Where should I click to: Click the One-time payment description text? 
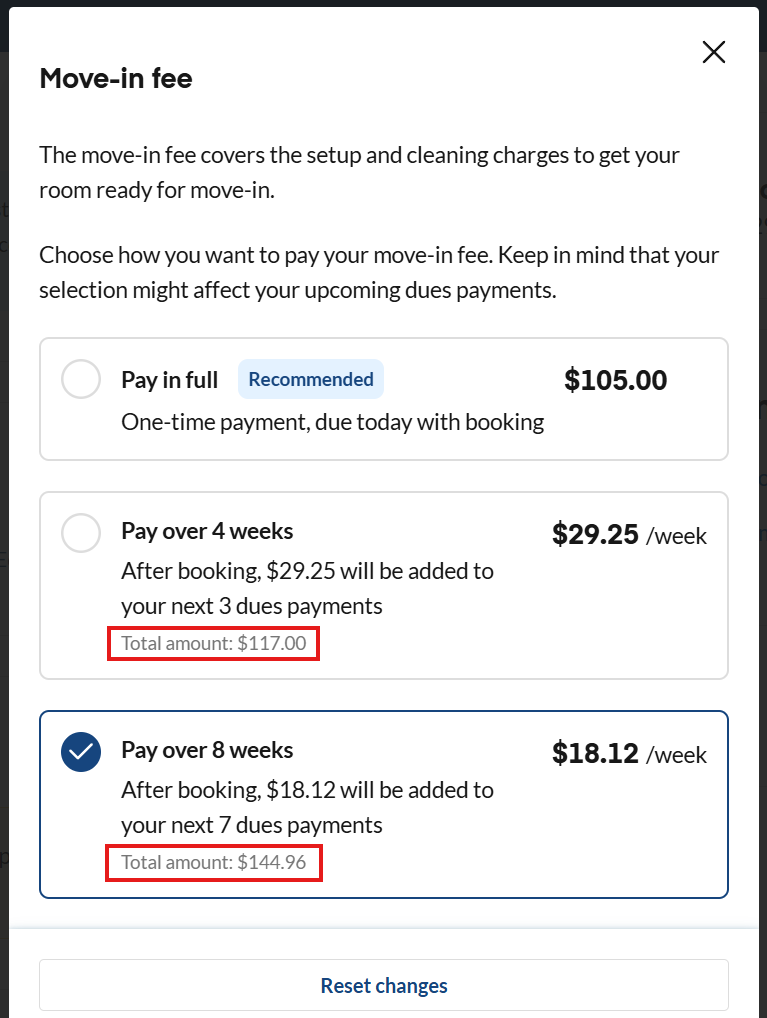(x=333, y=422)
